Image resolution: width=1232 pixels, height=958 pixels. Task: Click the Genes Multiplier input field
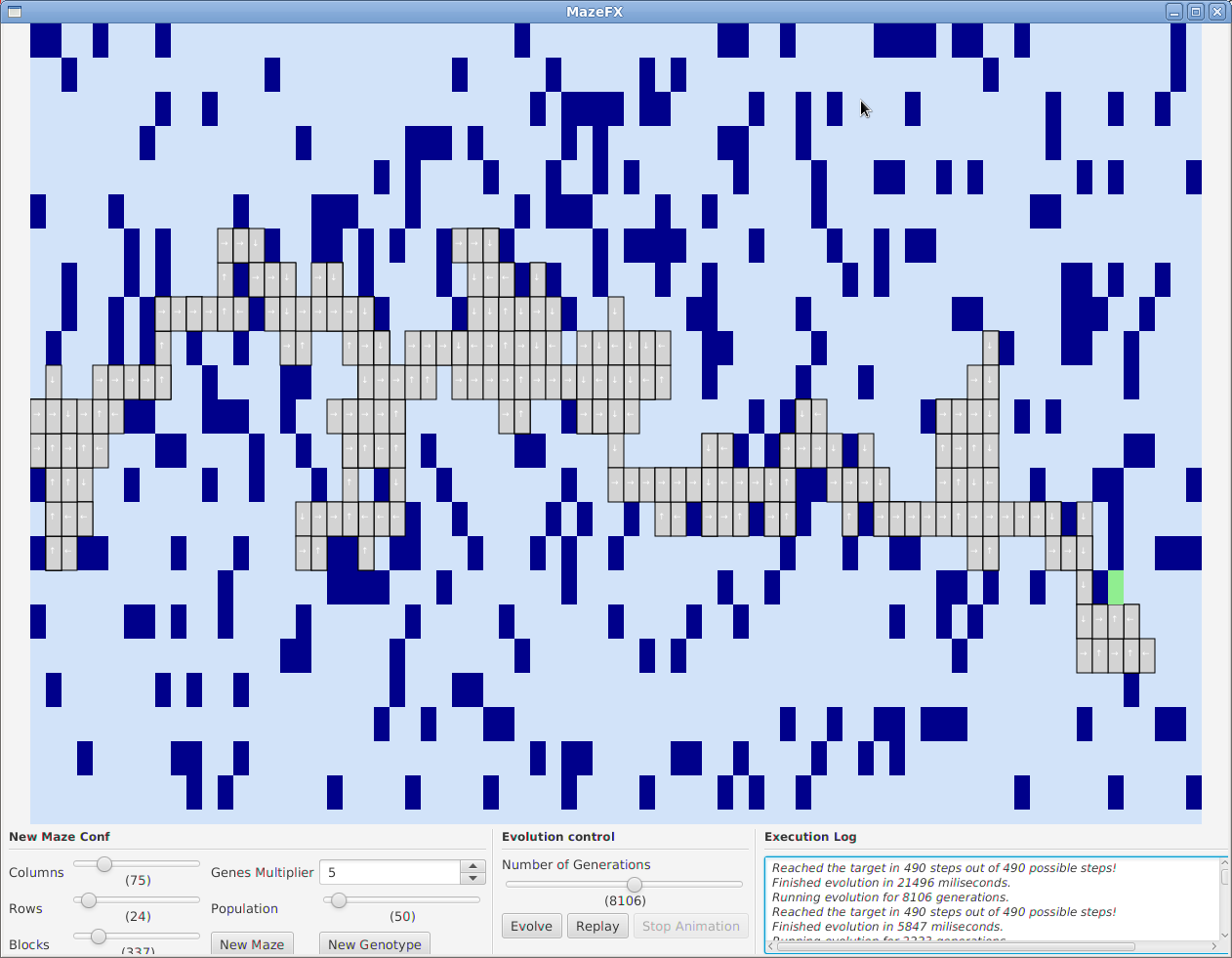coord(390,872)
